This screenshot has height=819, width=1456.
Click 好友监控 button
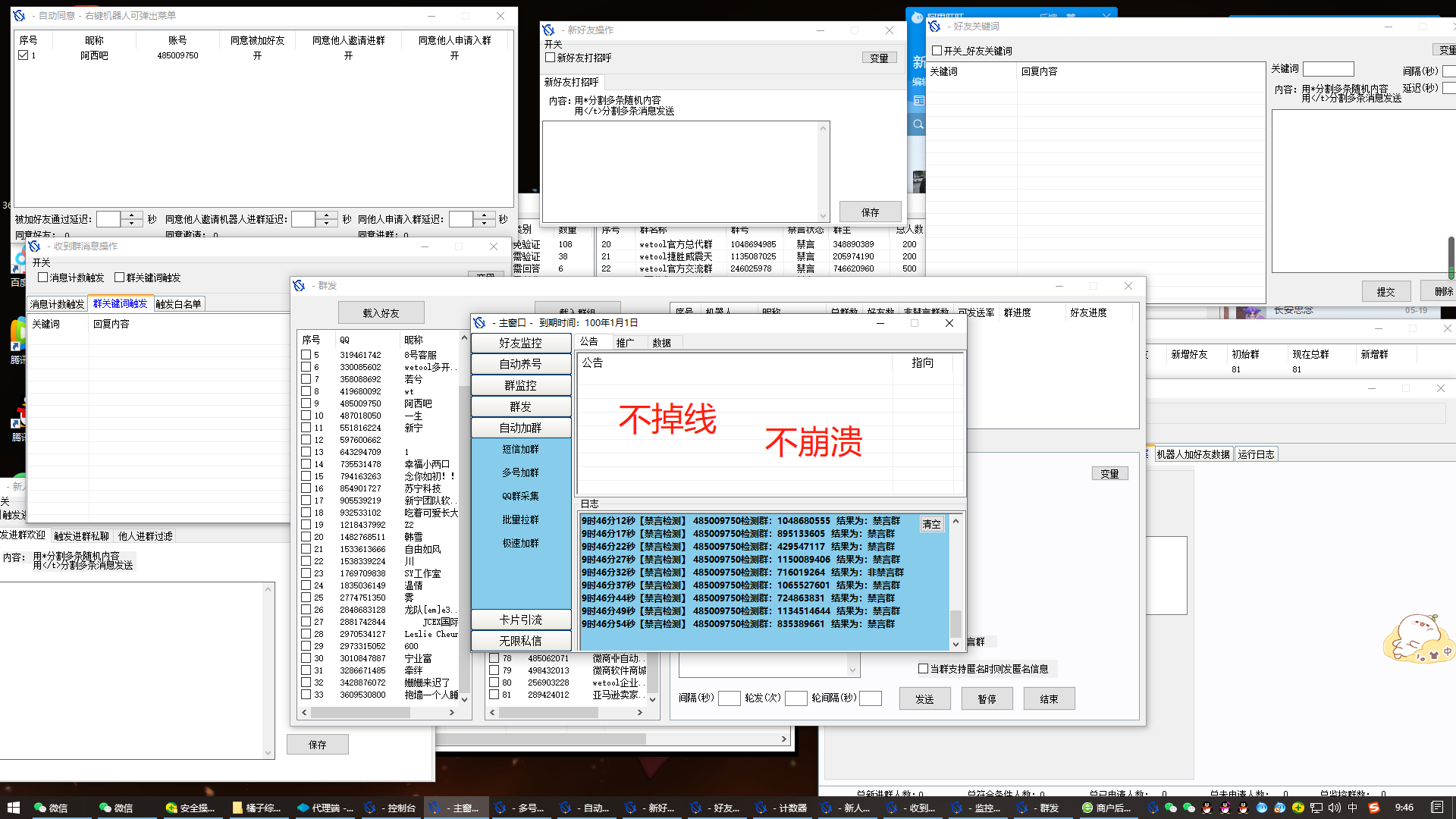(520, 343)
